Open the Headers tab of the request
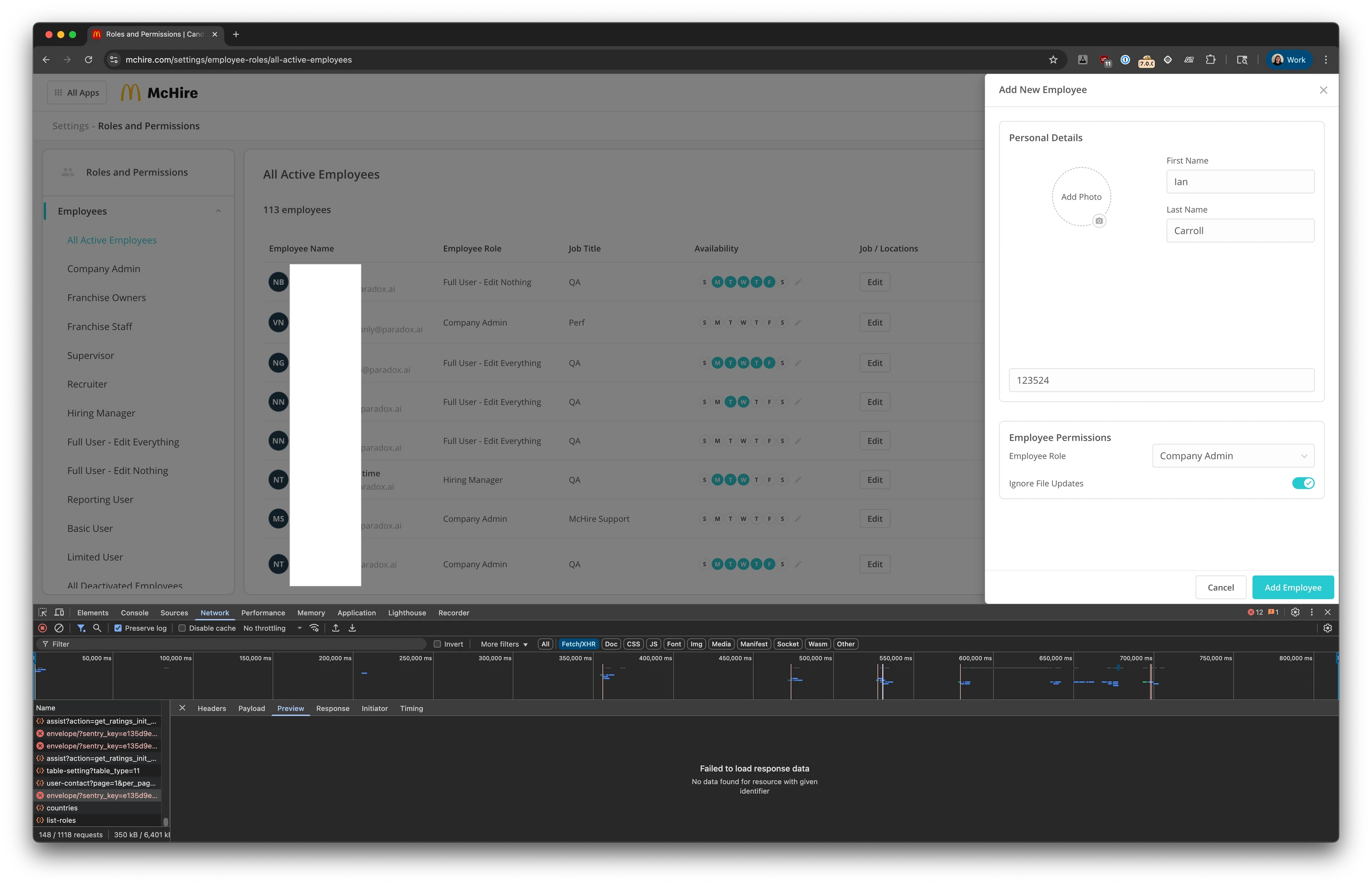 click(x=212, y=708)
